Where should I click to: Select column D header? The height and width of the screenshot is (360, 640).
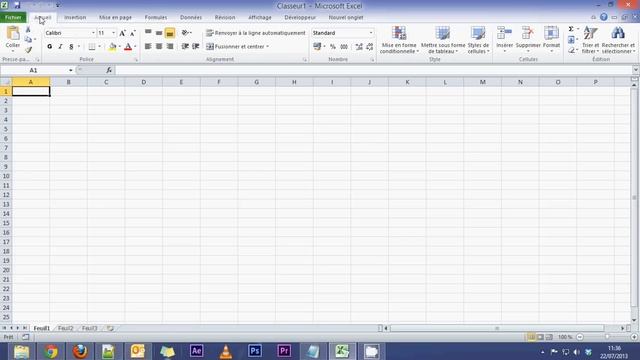[144, 82]
